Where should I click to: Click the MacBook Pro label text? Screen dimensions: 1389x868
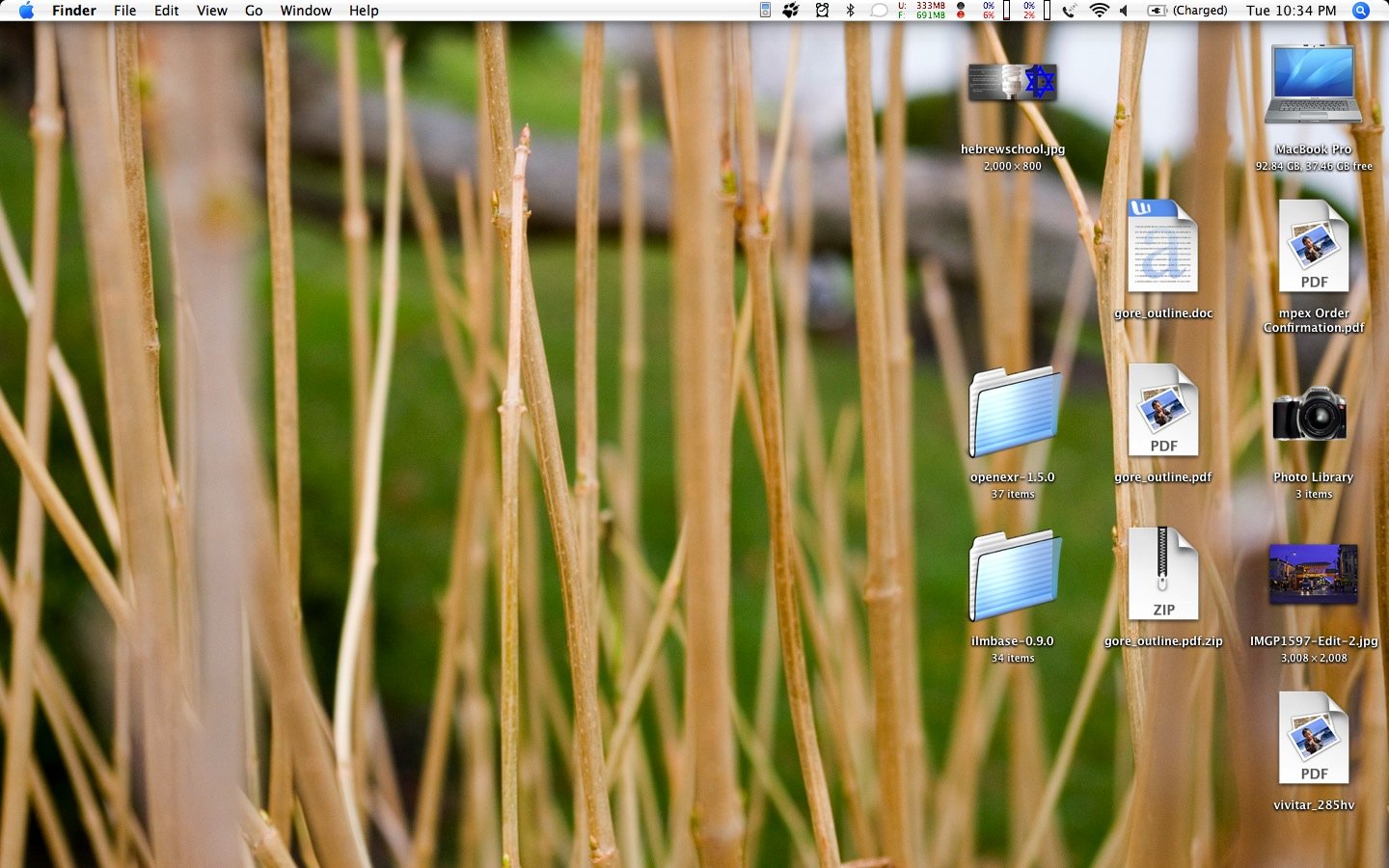[x=1314, y=149]
